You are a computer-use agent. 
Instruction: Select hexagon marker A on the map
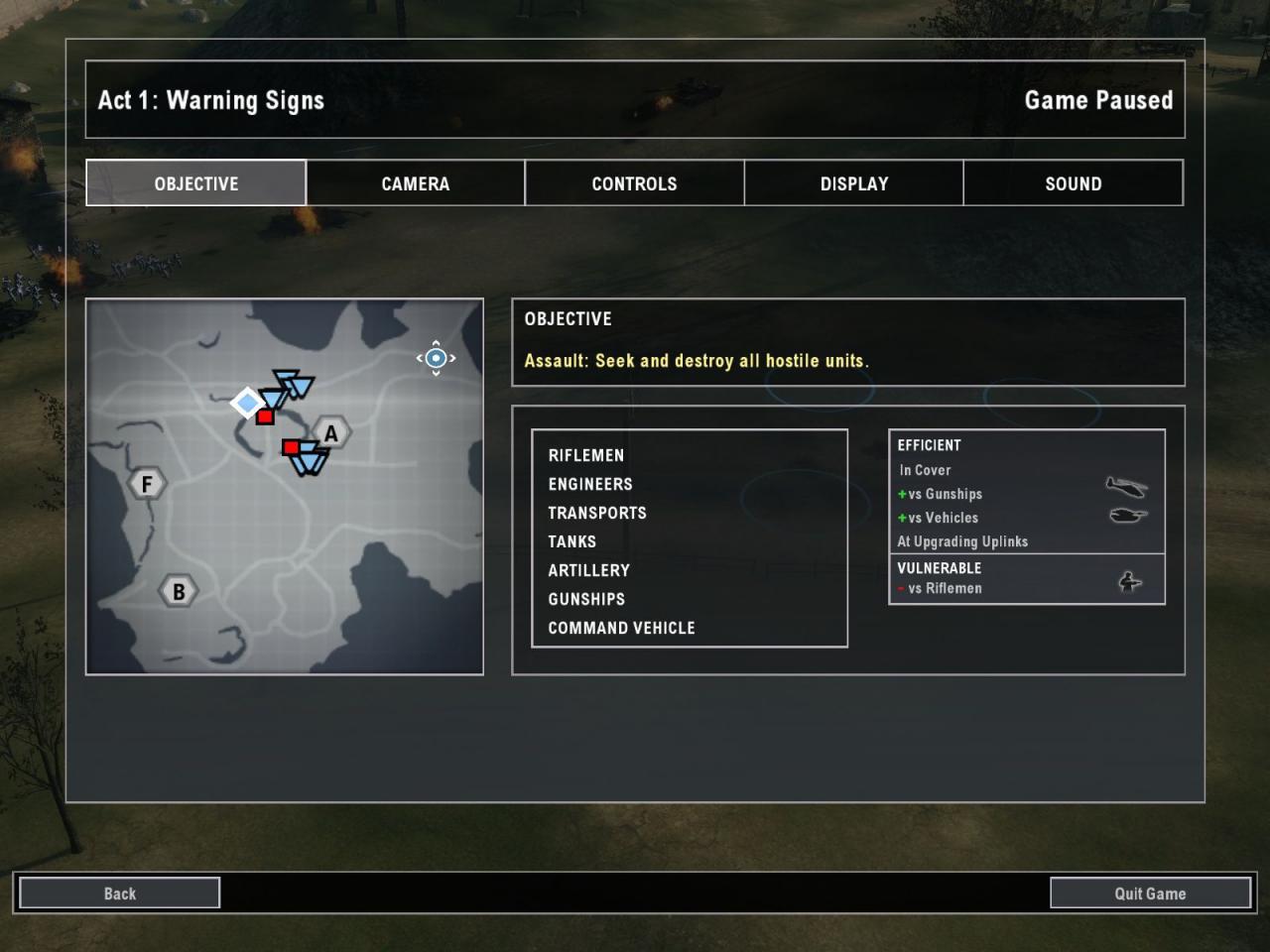[331, 433]
